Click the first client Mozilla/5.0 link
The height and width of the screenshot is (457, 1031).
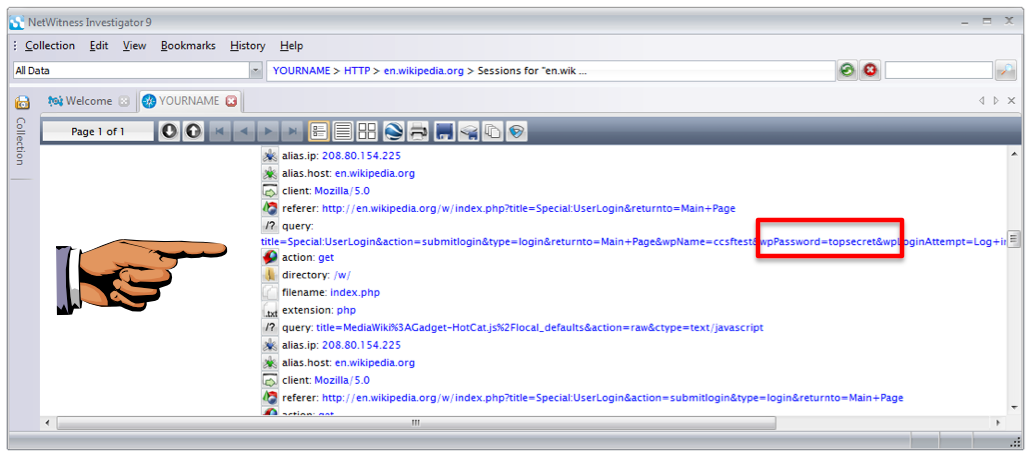342,191
